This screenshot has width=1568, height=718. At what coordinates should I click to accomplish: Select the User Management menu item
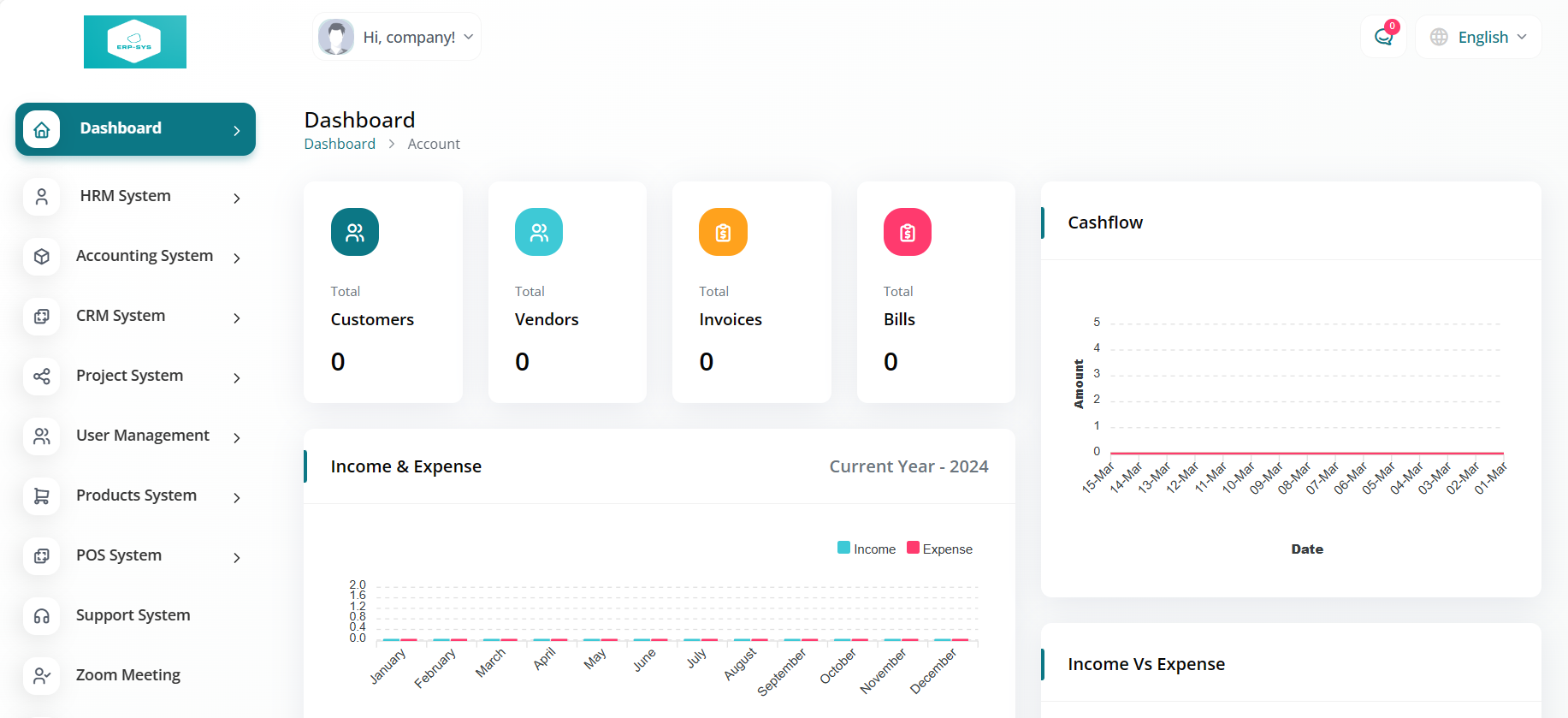point(136,436)
